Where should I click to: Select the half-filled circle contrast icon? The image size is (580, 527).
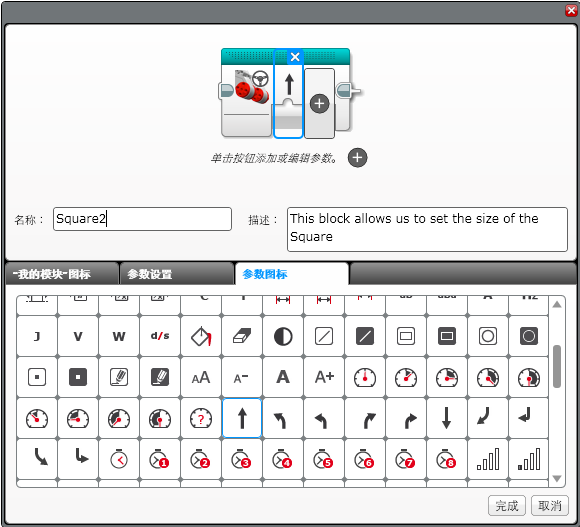[283, 336]
